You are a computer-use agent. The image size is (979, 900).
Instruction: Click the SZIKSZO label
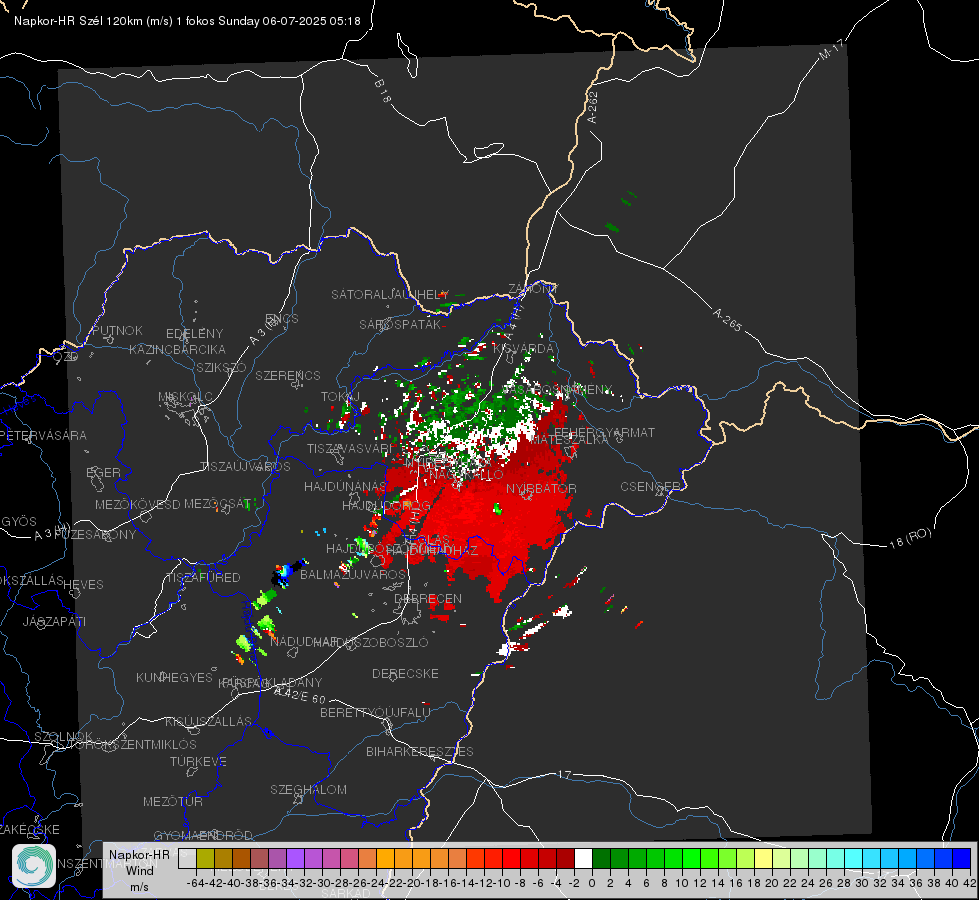(221, 367)
